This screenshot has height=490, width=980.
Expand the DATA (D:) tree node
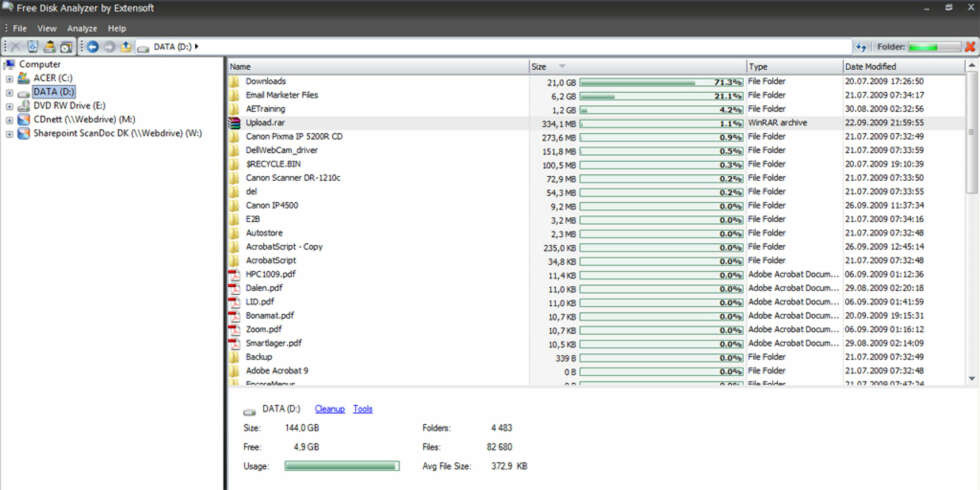pos(9,92)
